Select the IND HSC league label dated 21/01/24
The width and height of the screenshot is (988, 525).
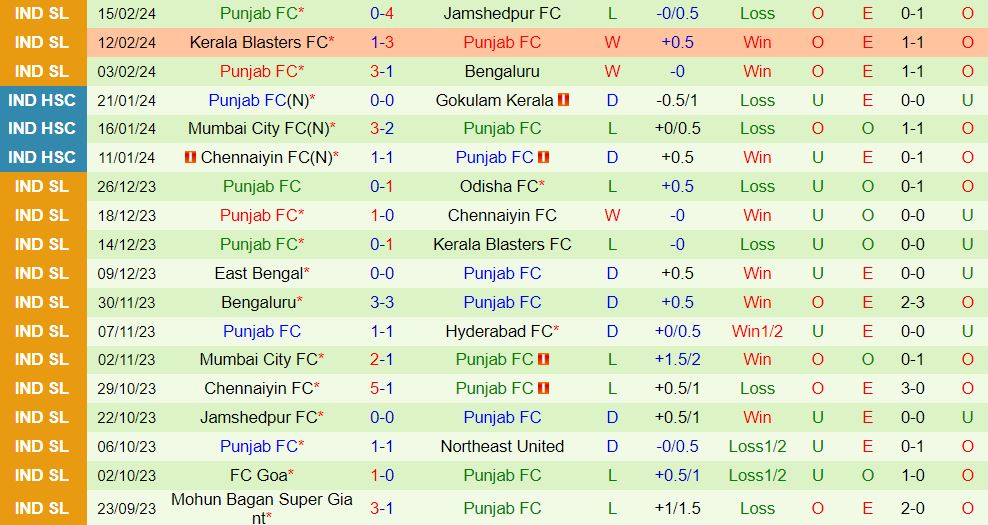tap(43, 100)
